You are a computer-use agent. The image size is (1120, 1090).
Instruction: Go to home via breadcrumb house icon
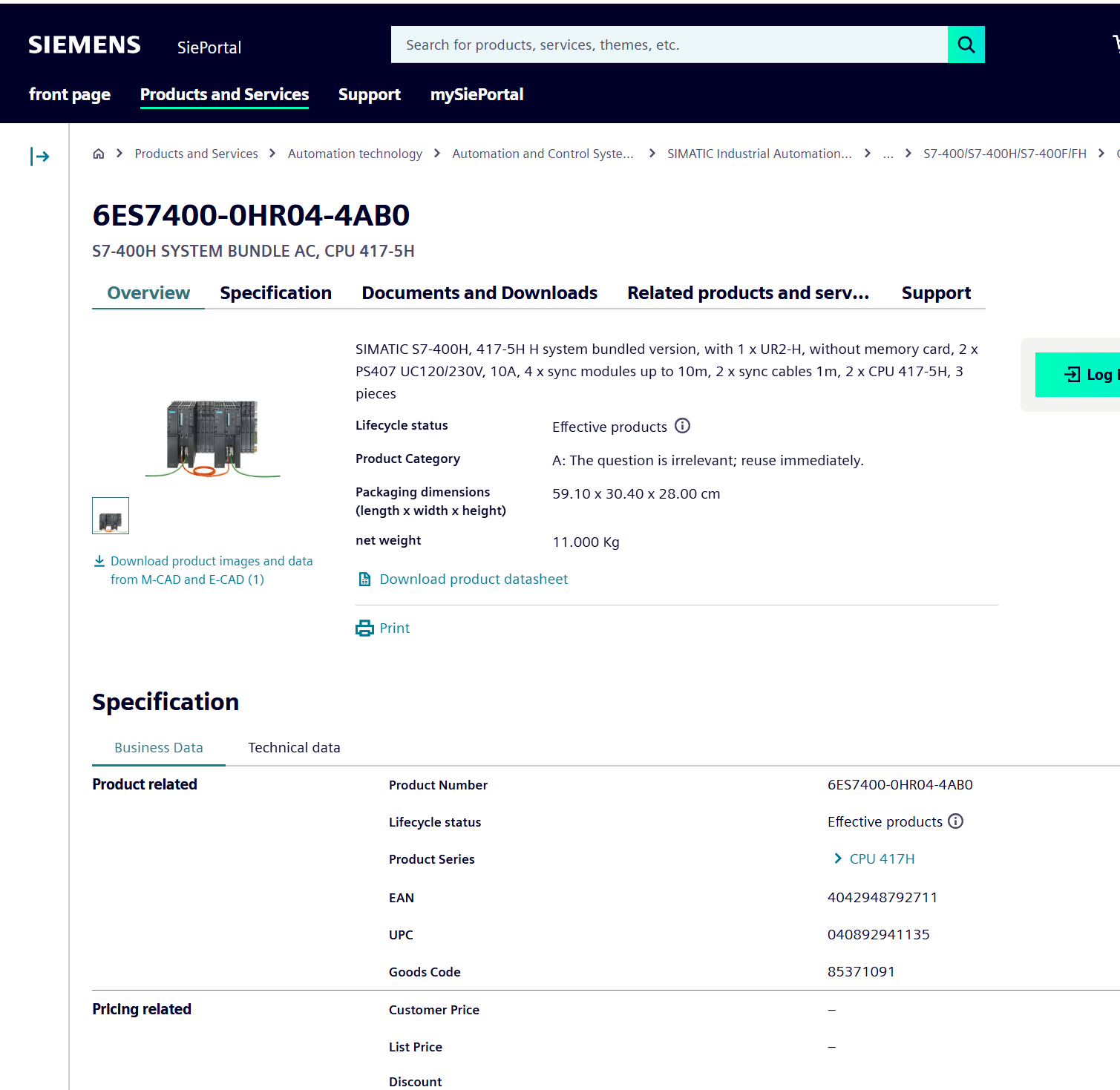point(98,154)
